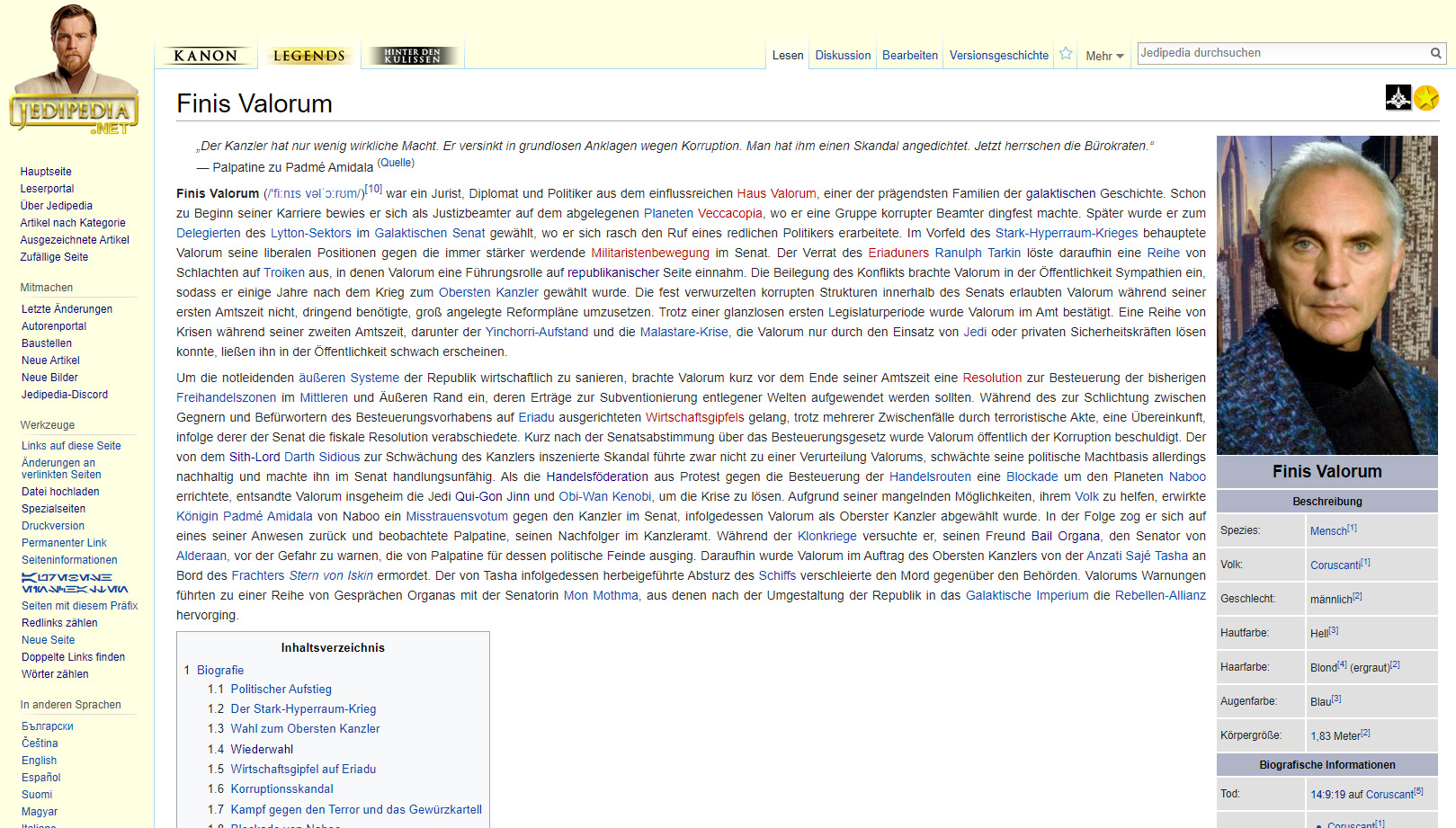The width and height of the screenshot is (1456, 828).
Task: Jump to Korruptionsskandal section
Action: [281, 789]
